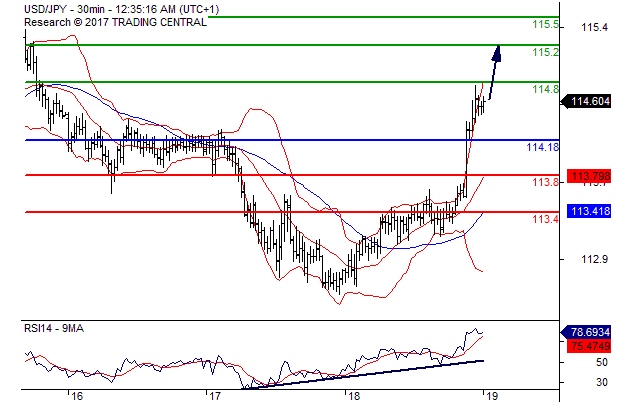Click the date axis label 17
Image resolution: width=627 pixels, height=412 pixels.
tap(215, 396)
